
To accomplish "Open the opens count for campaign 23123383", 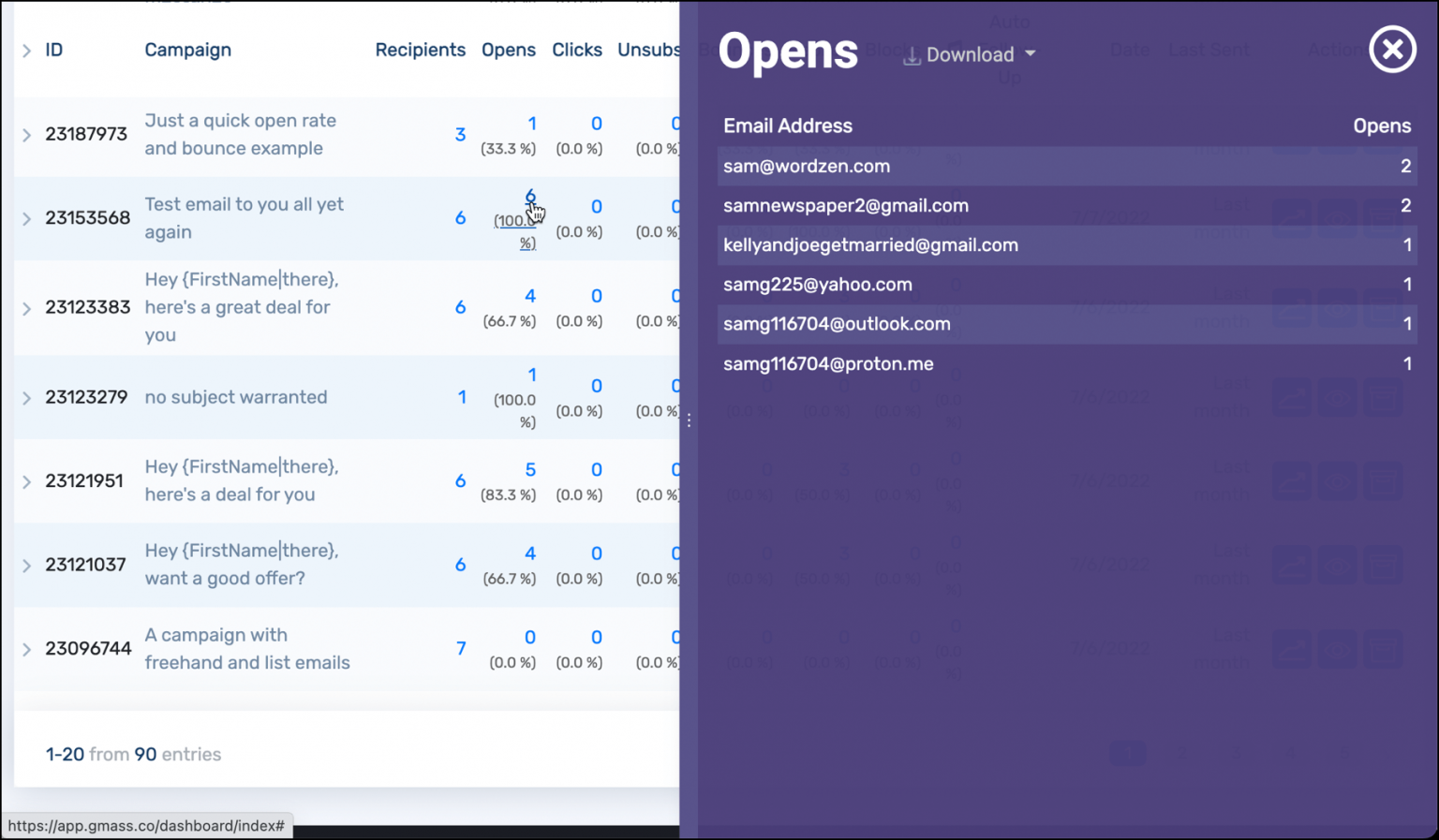I will pyautogui.click(x=530, y=295).
